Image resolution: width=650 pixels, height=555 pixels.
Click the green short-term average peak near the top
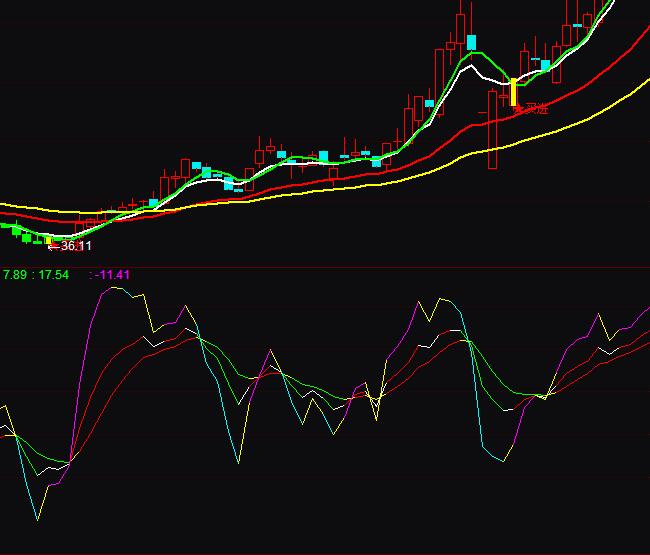471,54
